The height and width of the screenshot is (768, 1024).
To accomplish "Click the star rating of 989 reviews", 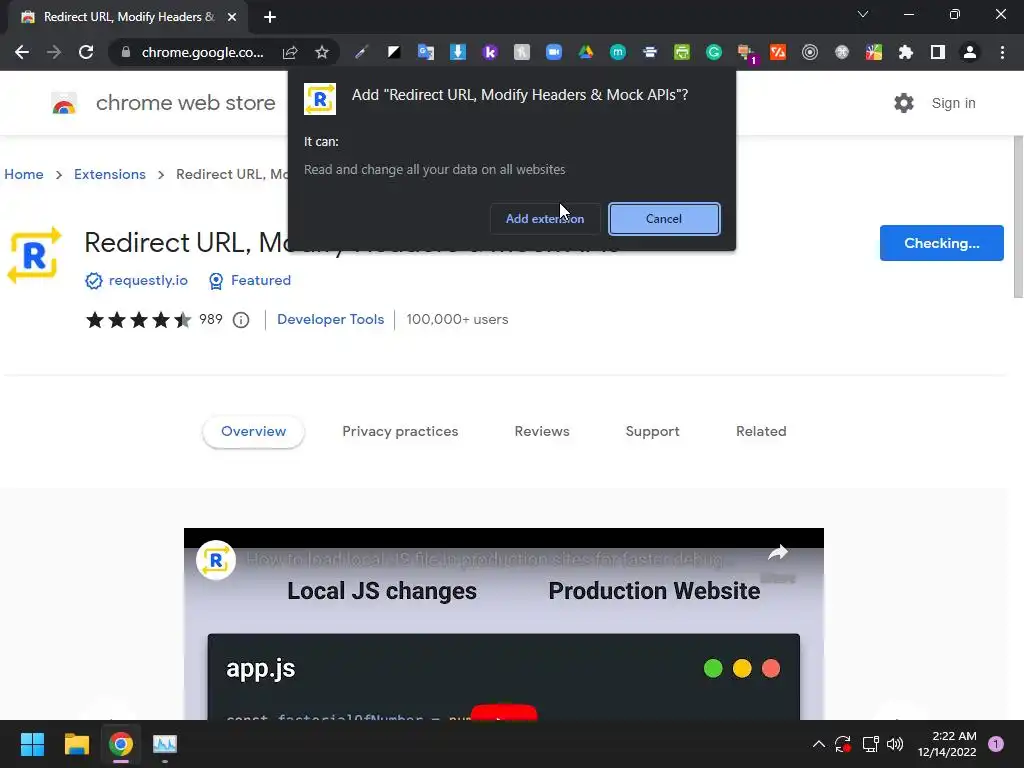I will tap(138, 320).
